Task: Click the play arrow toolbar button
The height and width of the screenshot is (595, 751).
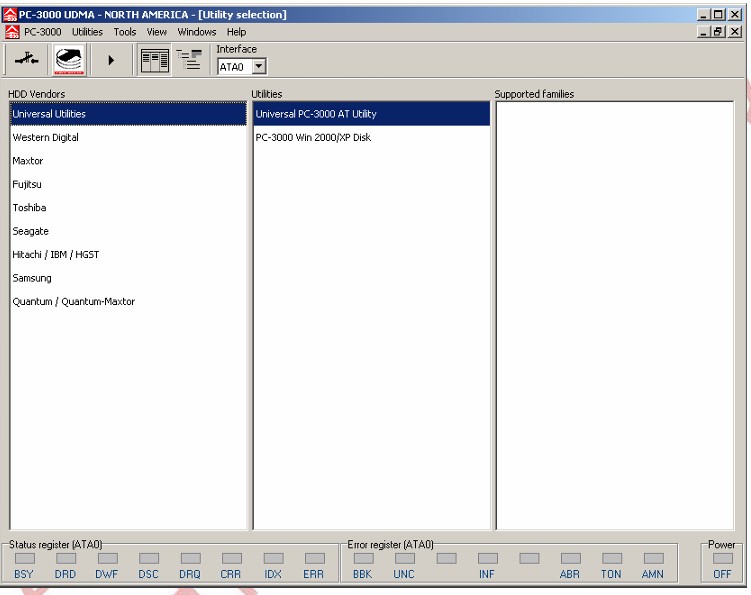Action: [111, 60]
